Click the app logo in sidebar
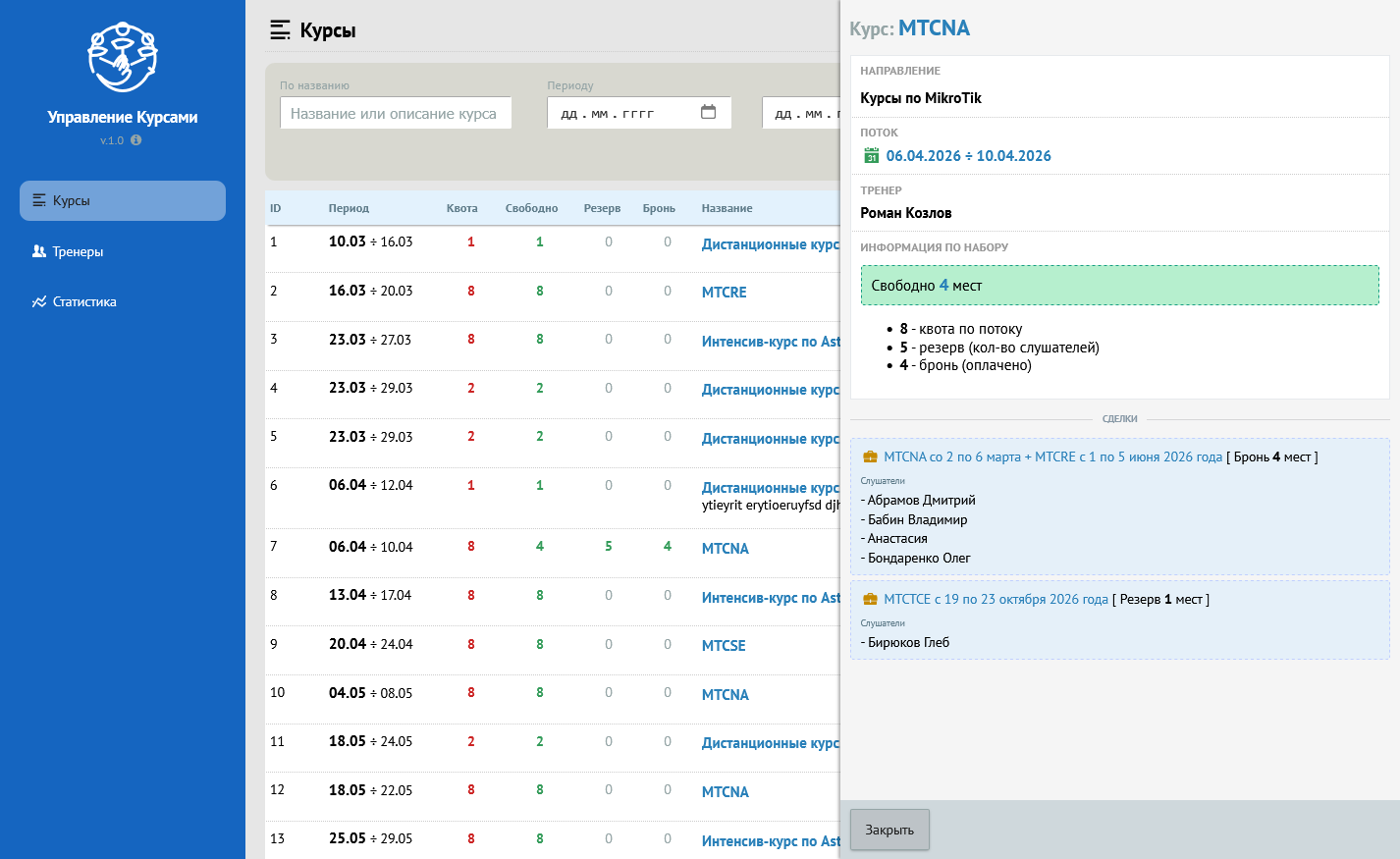The image size is (1400, 859). (x=123, y=57)
